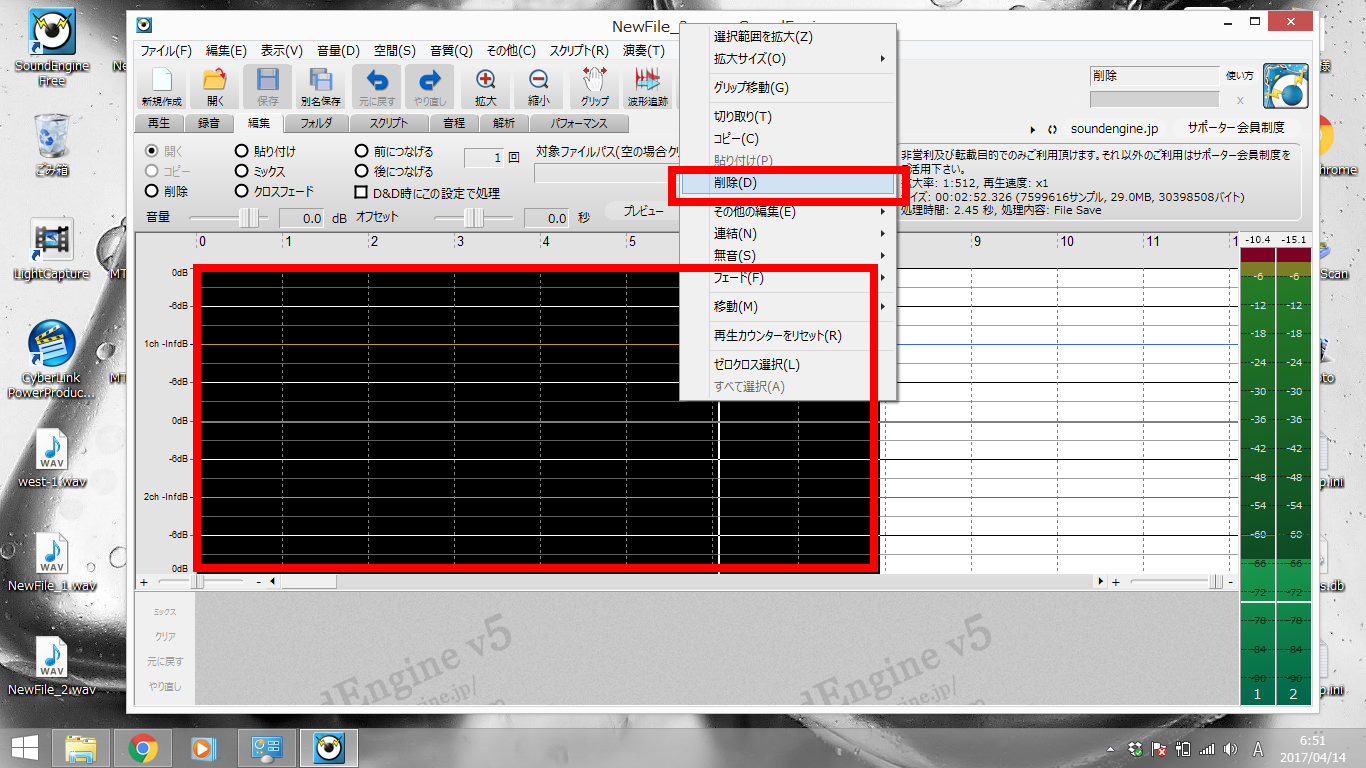Toggle the 波形追跡 waveform tracking icon
Screen dimensions: 1366x768
point(648,86)
